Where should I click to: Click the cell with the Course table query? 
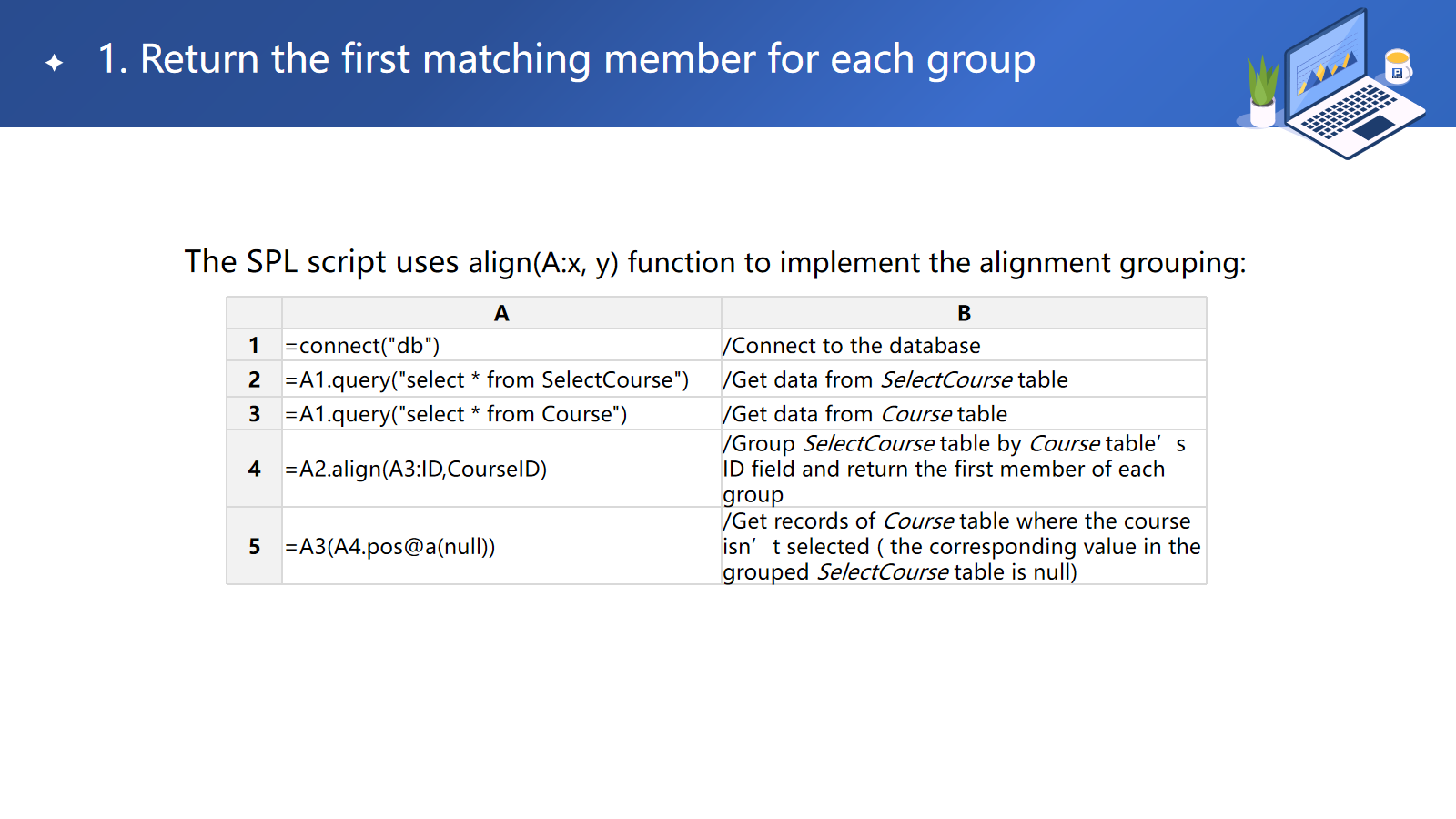[501, 414]
